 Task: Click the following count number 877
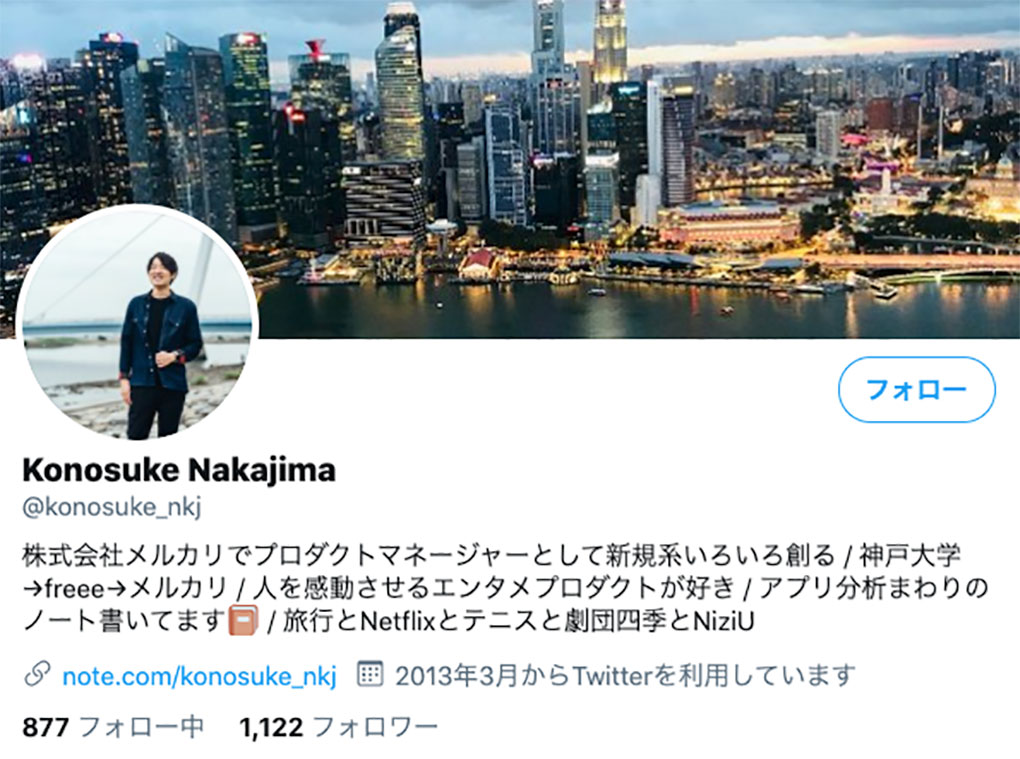46,727
